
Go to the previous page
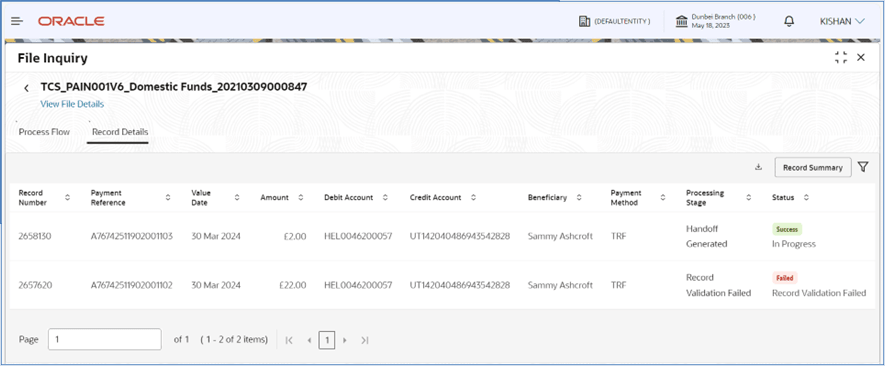tap(309, 340)
